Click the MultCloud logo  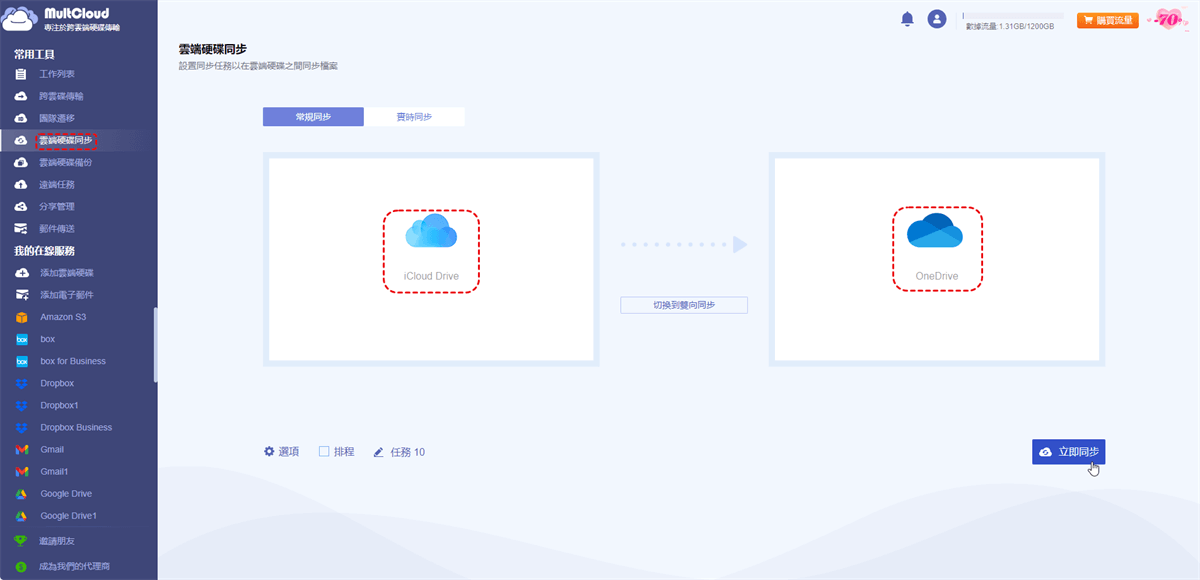(62, 20)
